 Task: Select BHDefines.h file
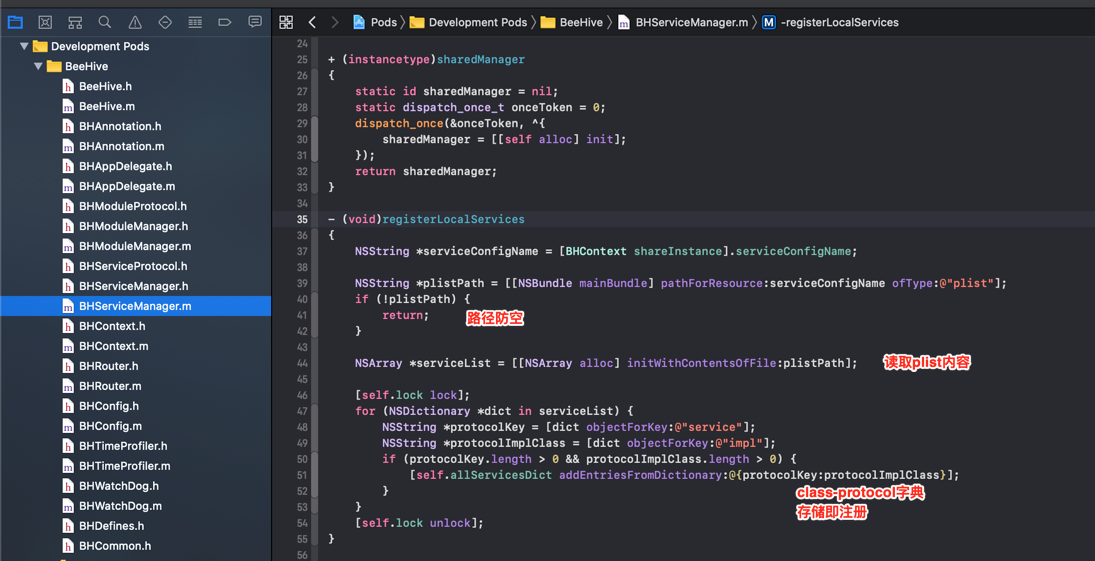(112, 525)
